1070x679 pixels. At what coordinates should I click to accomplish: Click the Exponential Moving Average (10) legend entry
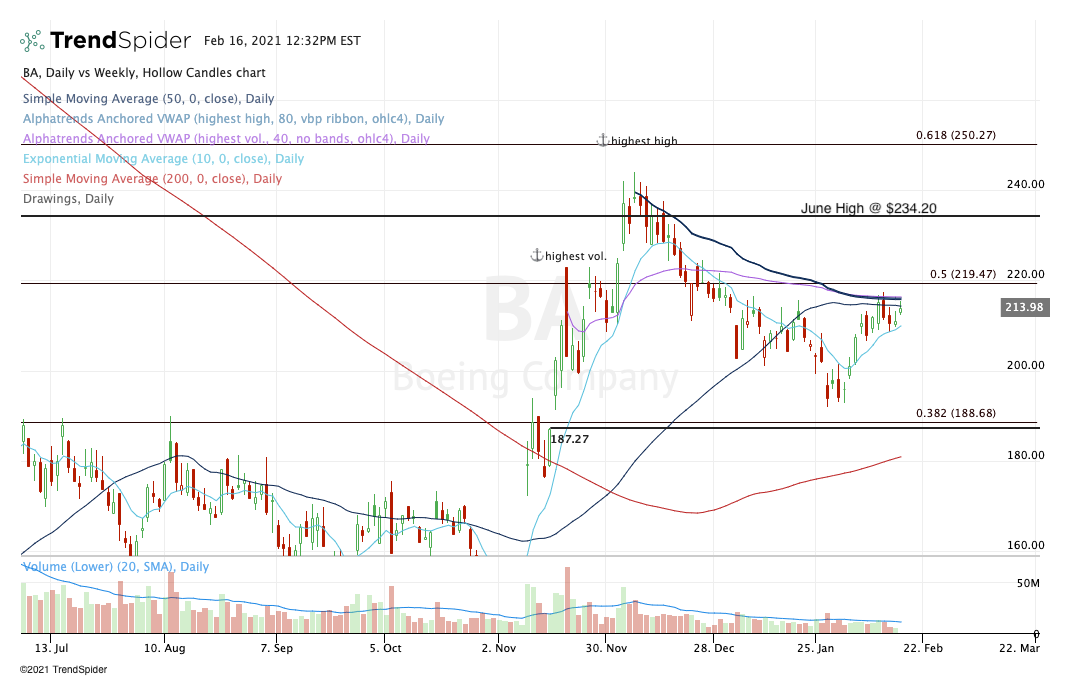[163, 158]
